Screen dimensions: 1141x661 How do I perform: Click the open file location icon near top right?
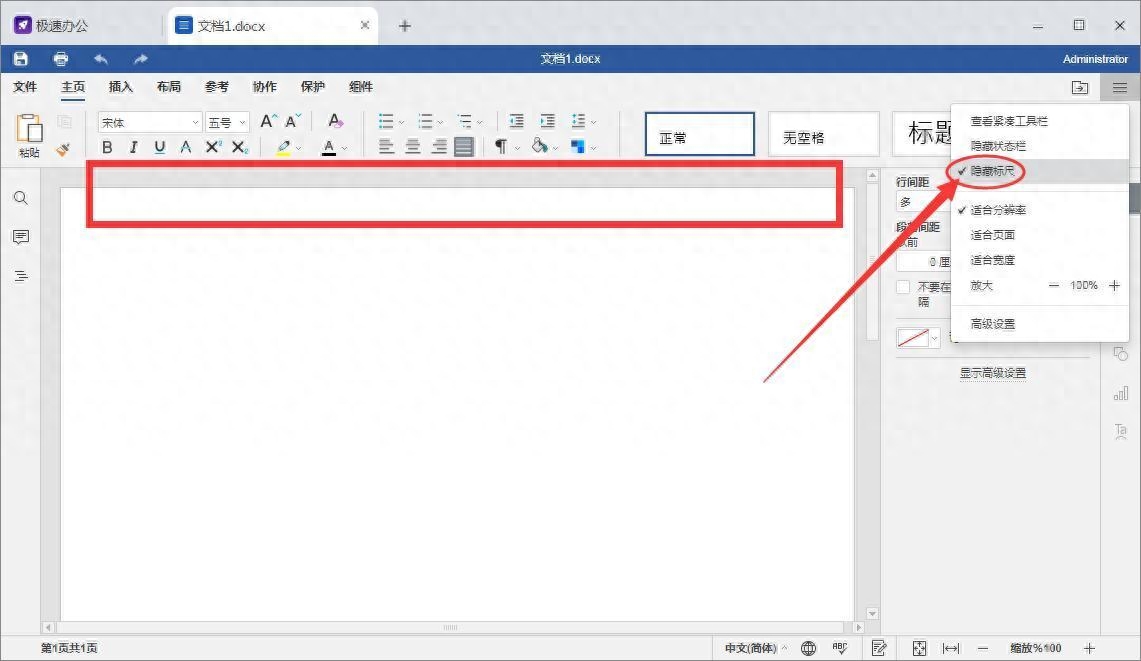pos(1080,87)
